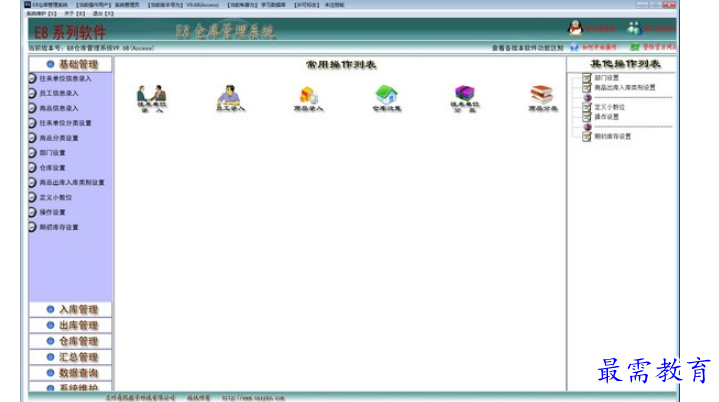
Task: Click the 期初库存设置 checklist icon in right panel
Action: coord(587,136)
